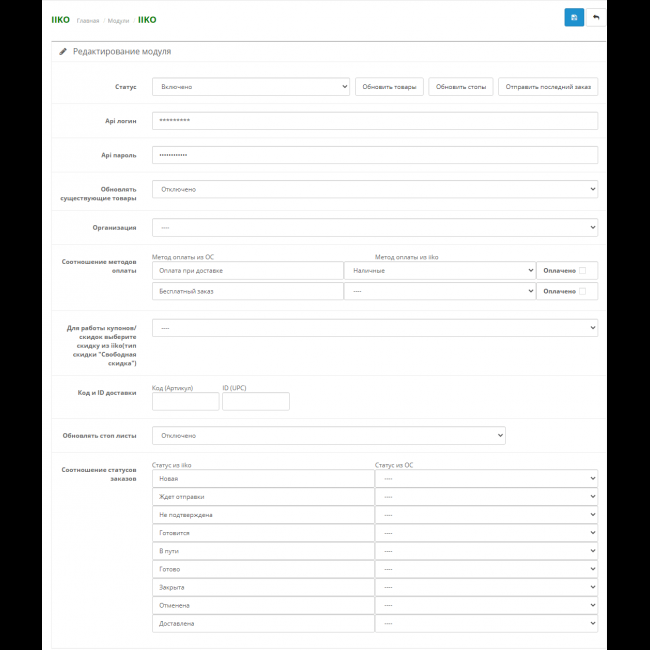Select the ID (UPC) input field
The width and height of the screenshot is (650, 650).
click(x=255, y=401)
